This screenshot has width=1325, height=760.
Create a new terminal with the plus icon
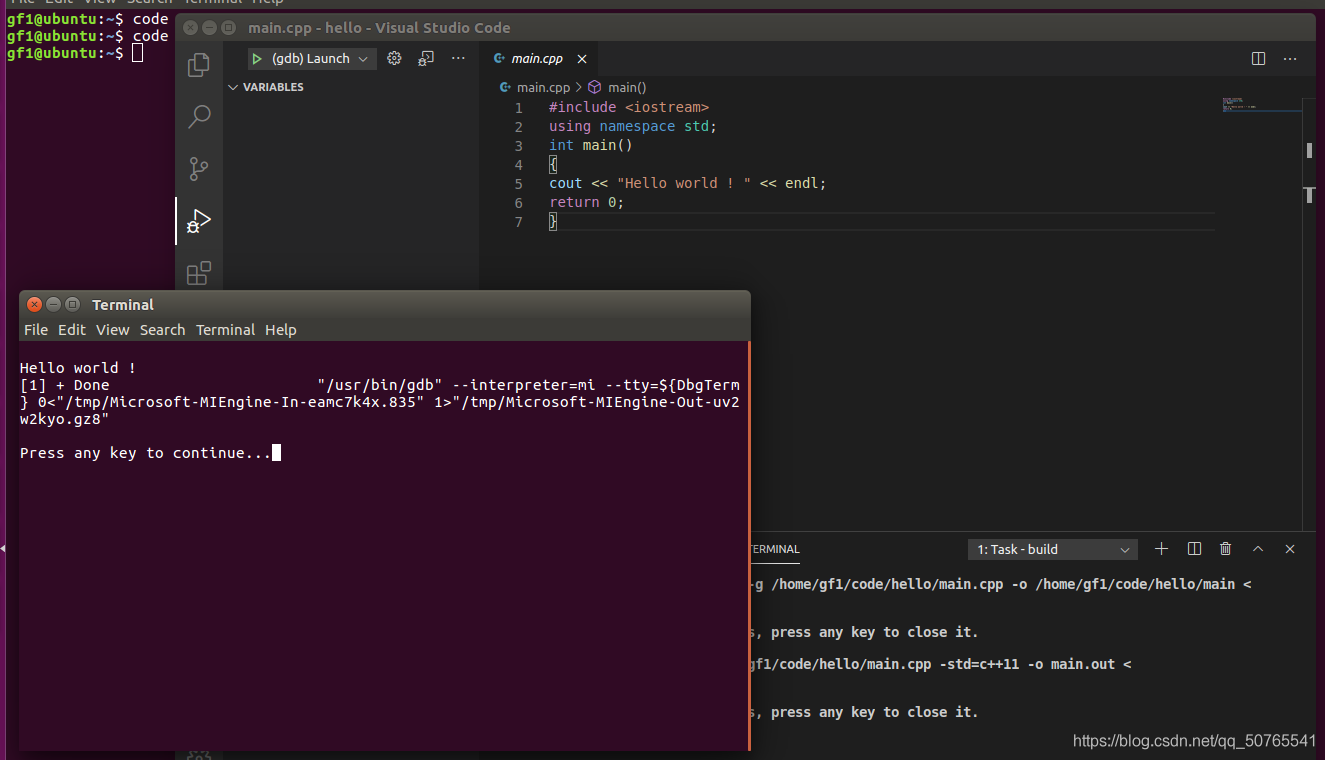click(1162, 549)
